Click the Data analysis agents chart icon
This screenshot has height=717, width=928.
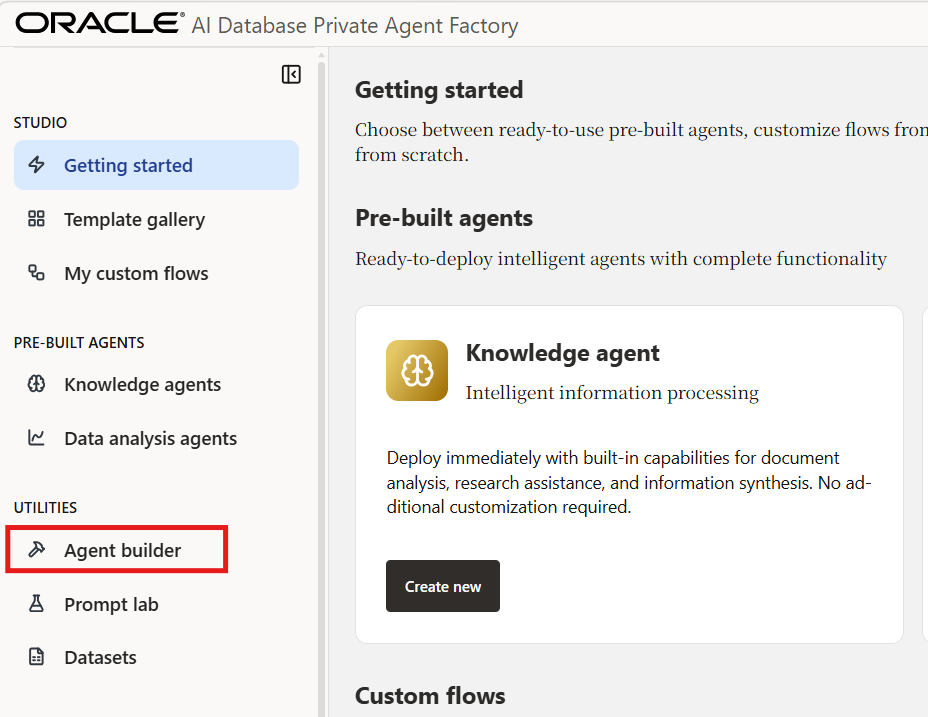pos(37,438)
